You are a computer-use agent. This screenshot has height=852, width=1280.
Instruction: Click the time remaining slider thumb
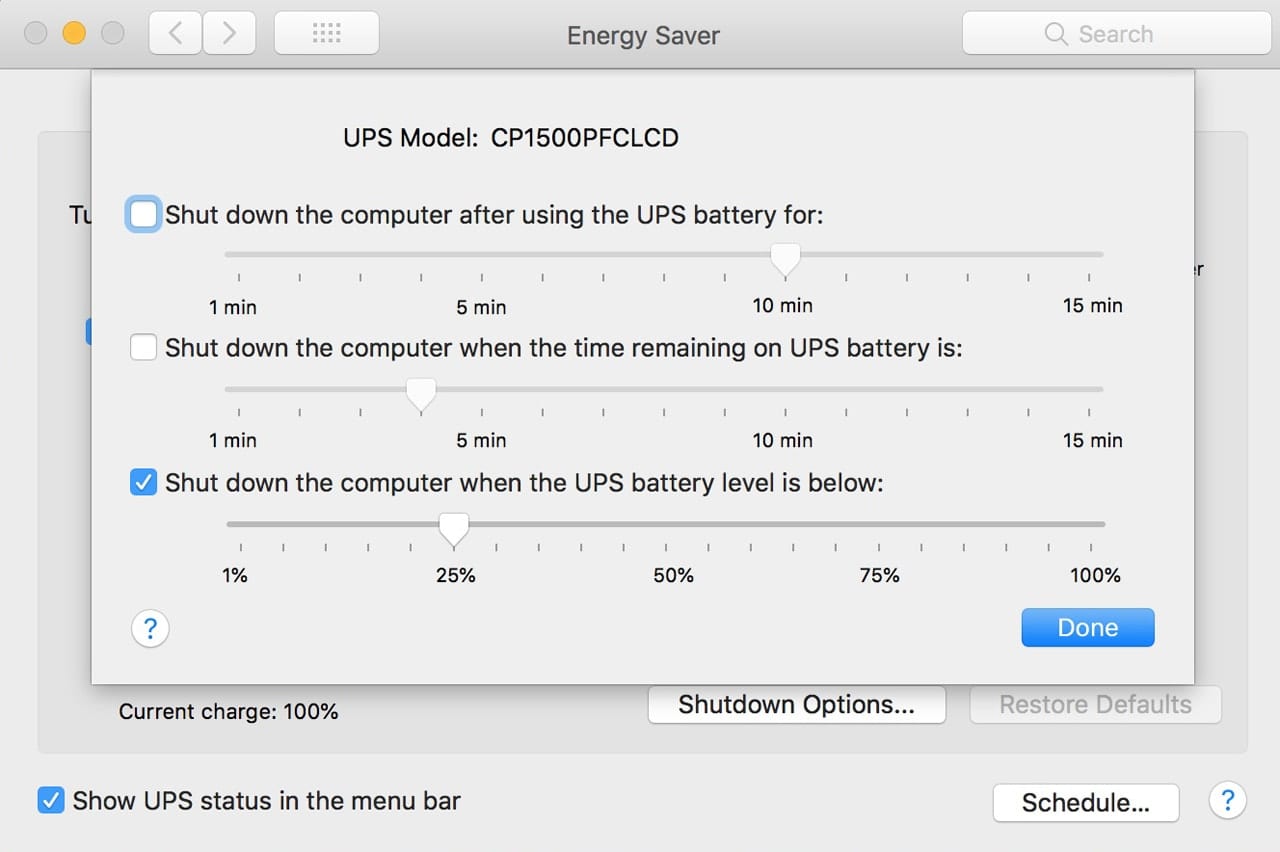tap(421, 393)
